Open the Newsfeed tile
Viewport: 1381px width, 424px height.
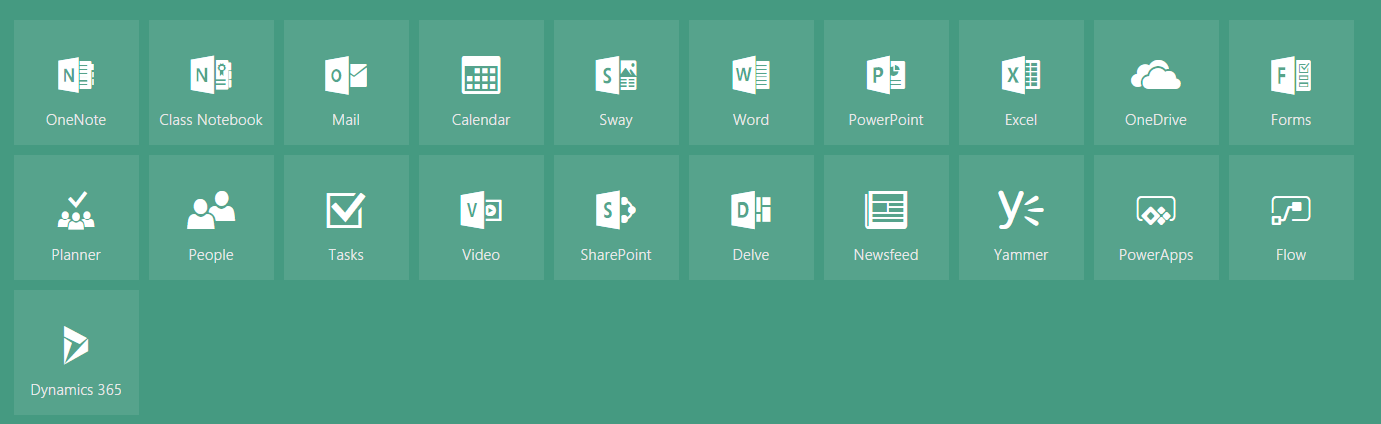click(886, 217)
